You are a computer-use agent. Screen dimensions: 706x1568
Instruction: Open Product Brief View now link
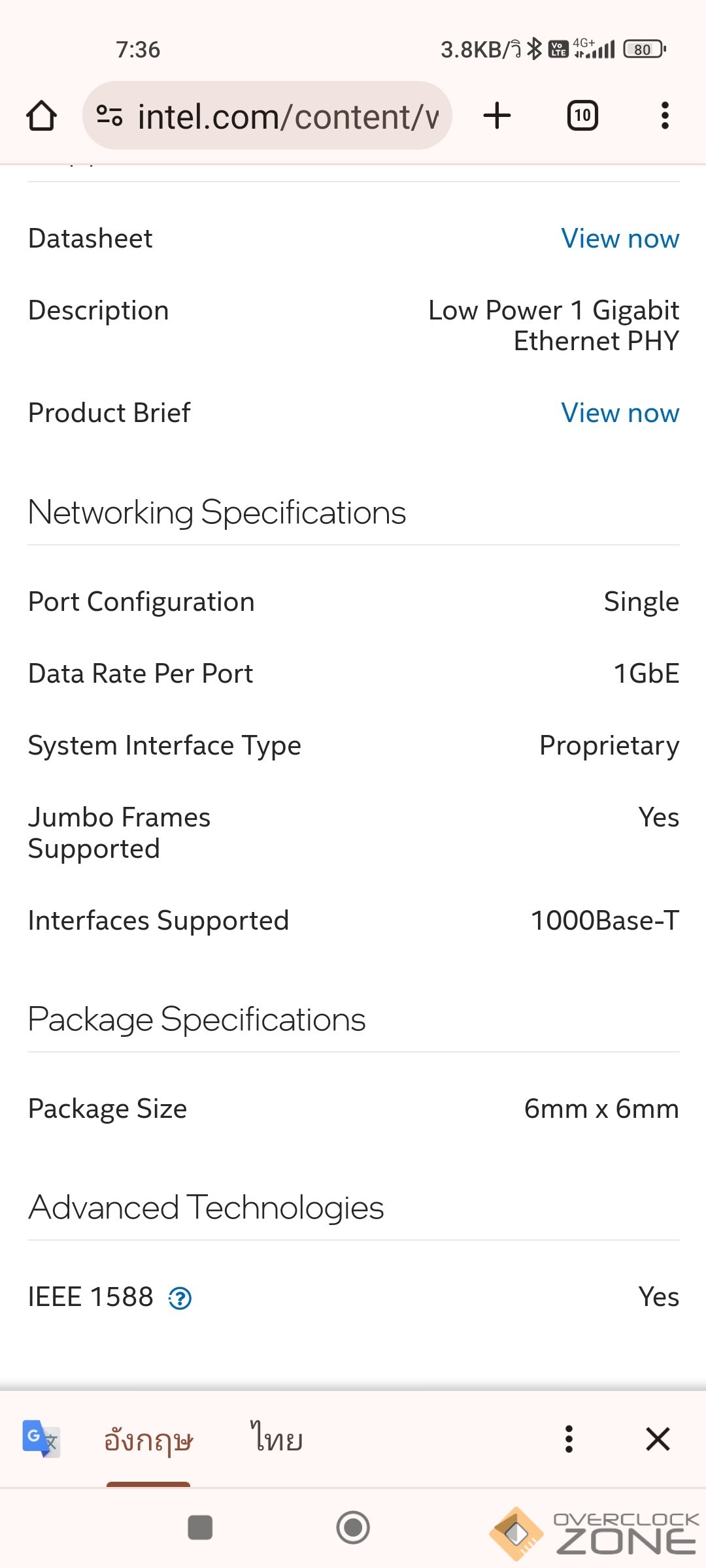pos(620,413)
